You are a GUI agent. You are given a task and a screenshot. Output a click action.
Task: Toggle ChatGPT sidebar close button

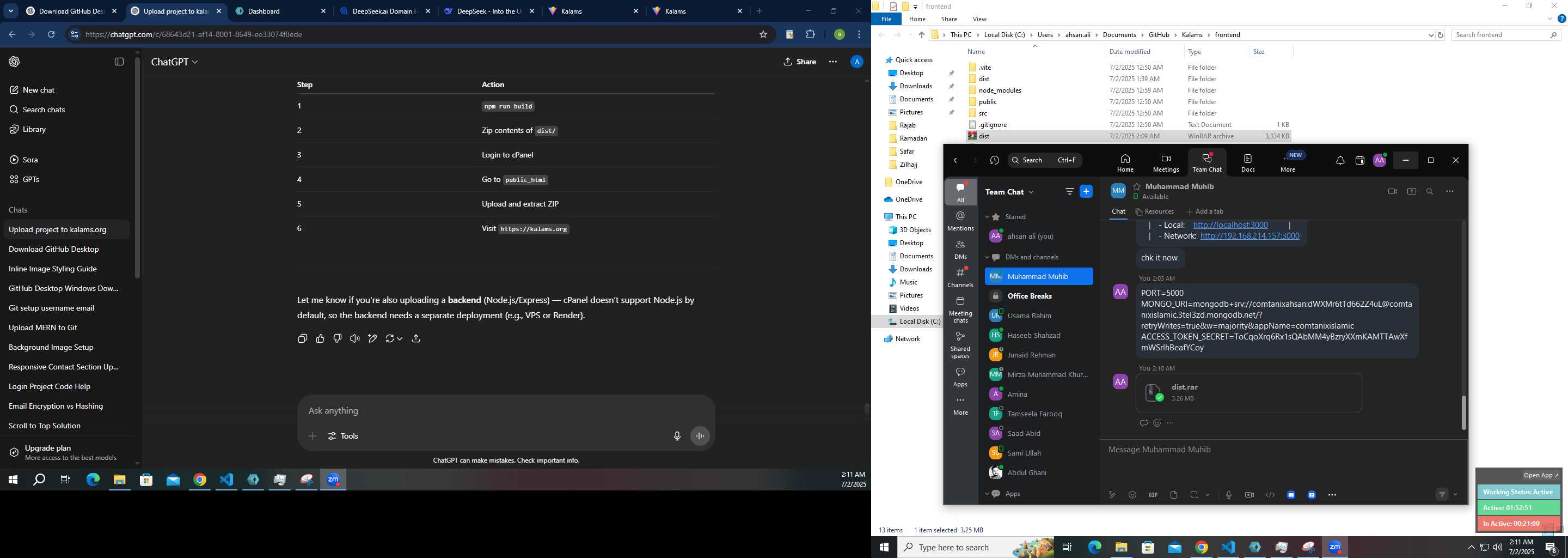(119, 62)
